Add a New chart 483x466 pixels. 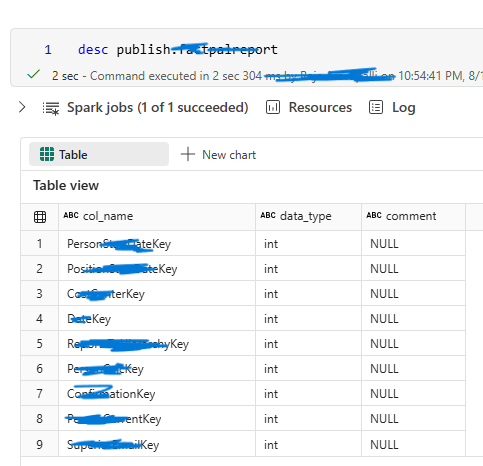pos(229,155)
